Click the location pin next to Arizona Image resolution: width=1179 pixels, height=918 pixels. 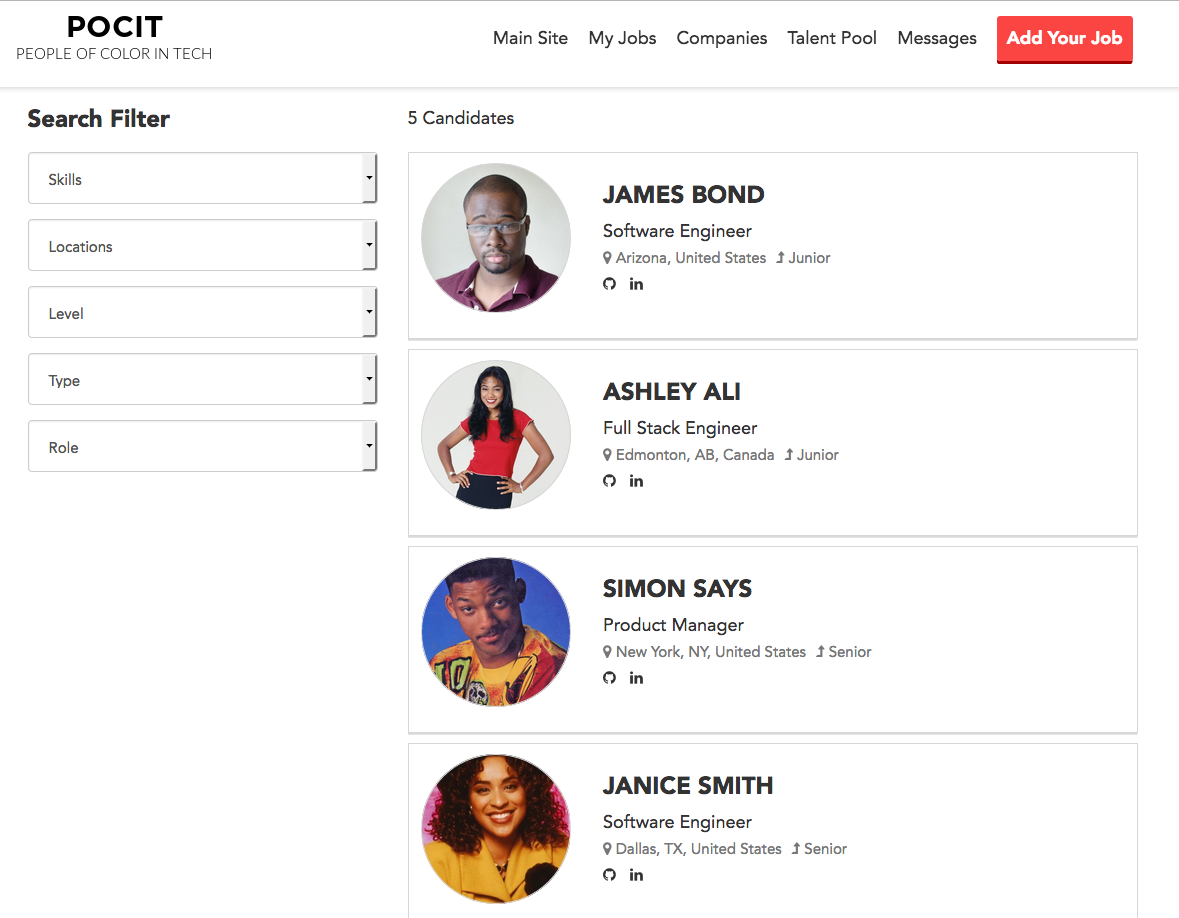point(607,257)
